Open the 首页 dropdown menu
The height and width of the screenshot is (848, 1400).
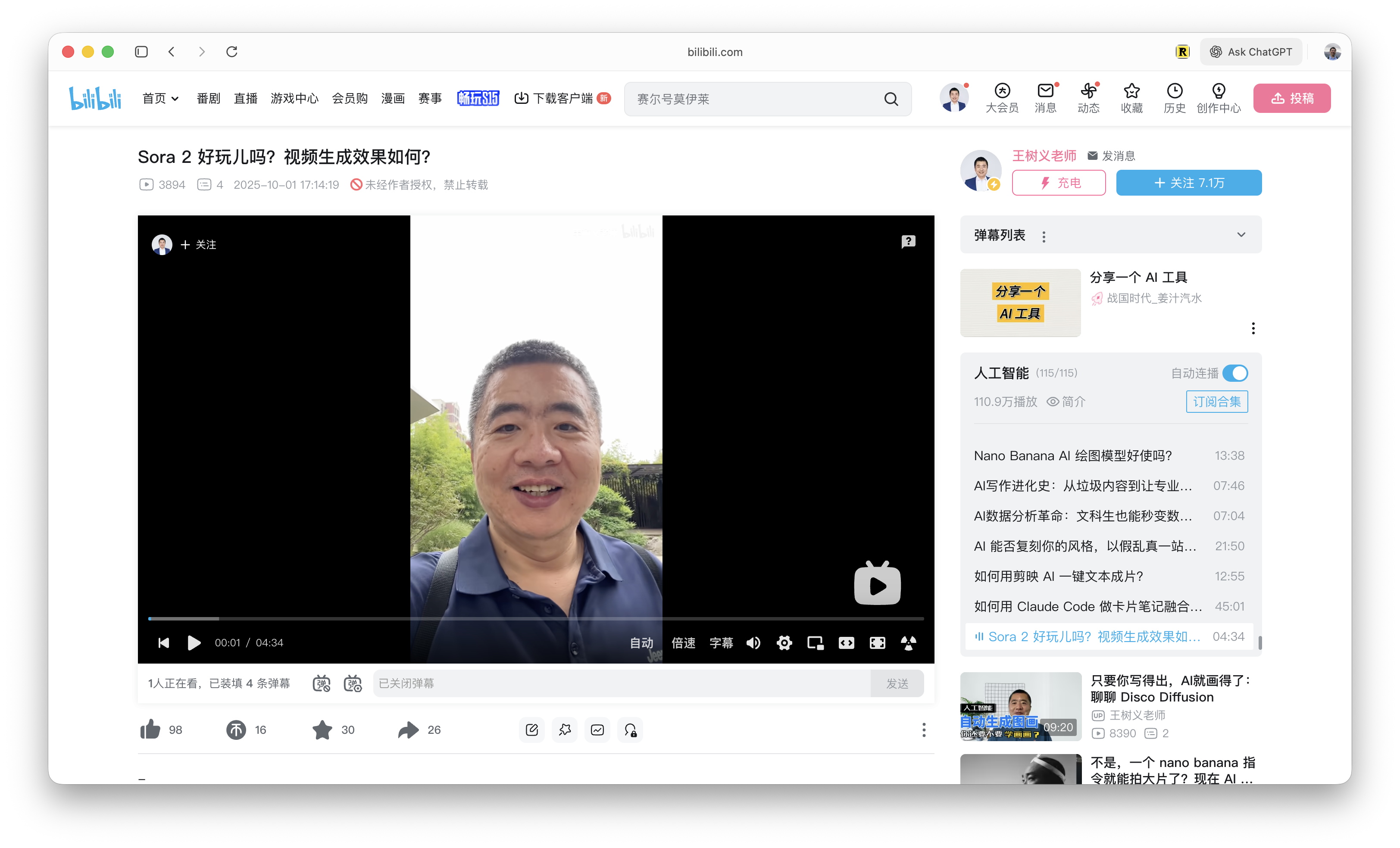[x=160, y=98]
